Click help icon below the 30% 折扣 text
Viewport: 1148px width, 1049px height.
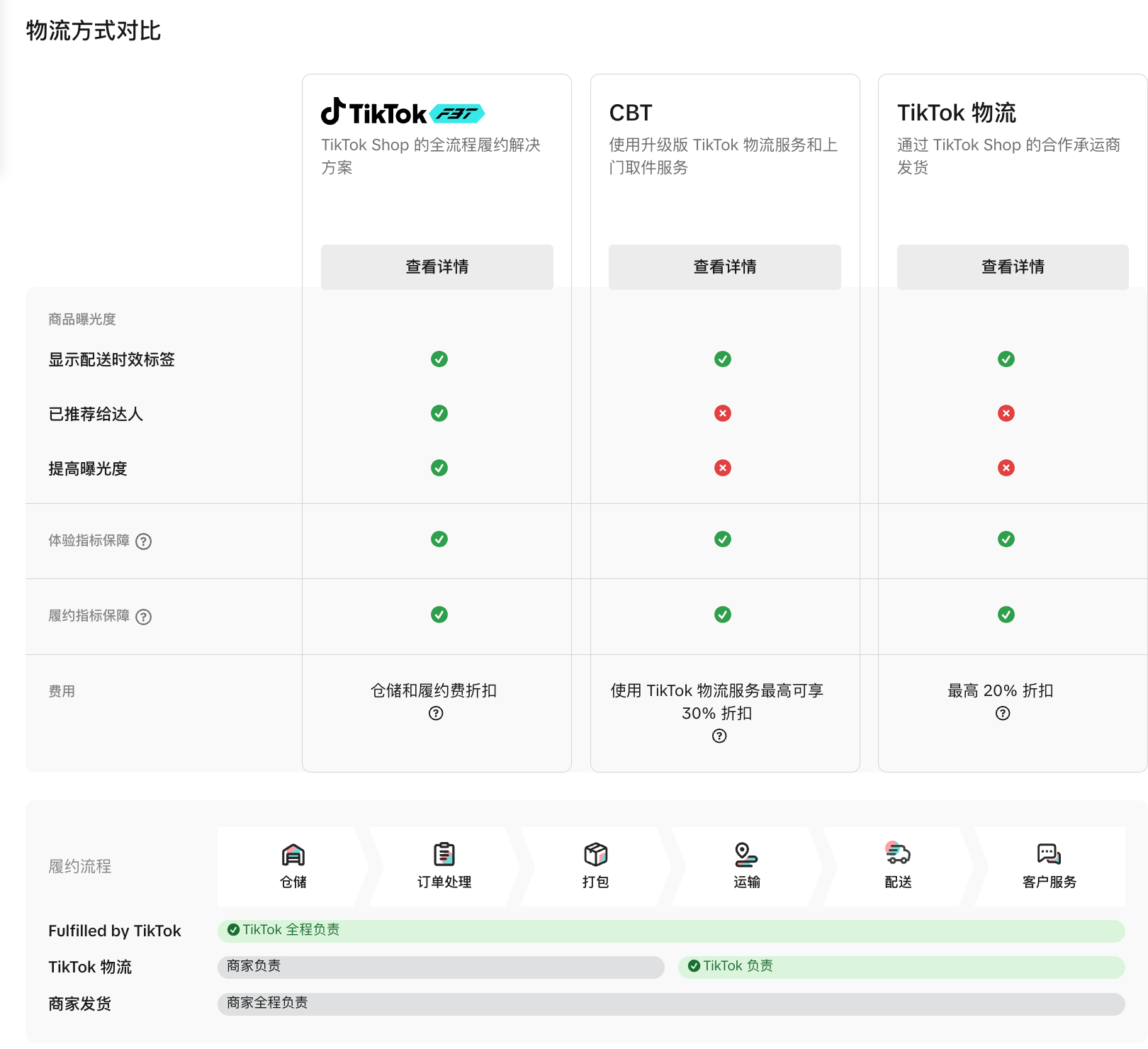719,736
